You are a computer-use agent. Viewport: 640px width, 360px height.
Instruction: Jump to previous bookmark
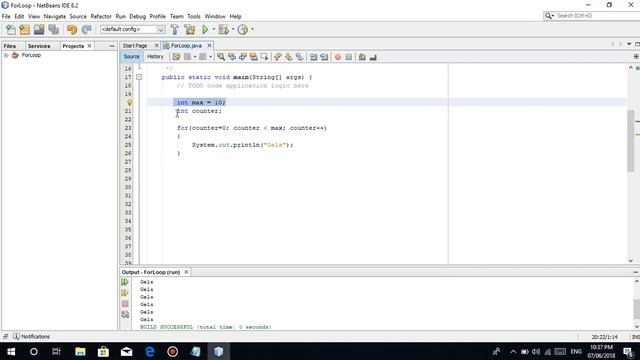[278, 57]
